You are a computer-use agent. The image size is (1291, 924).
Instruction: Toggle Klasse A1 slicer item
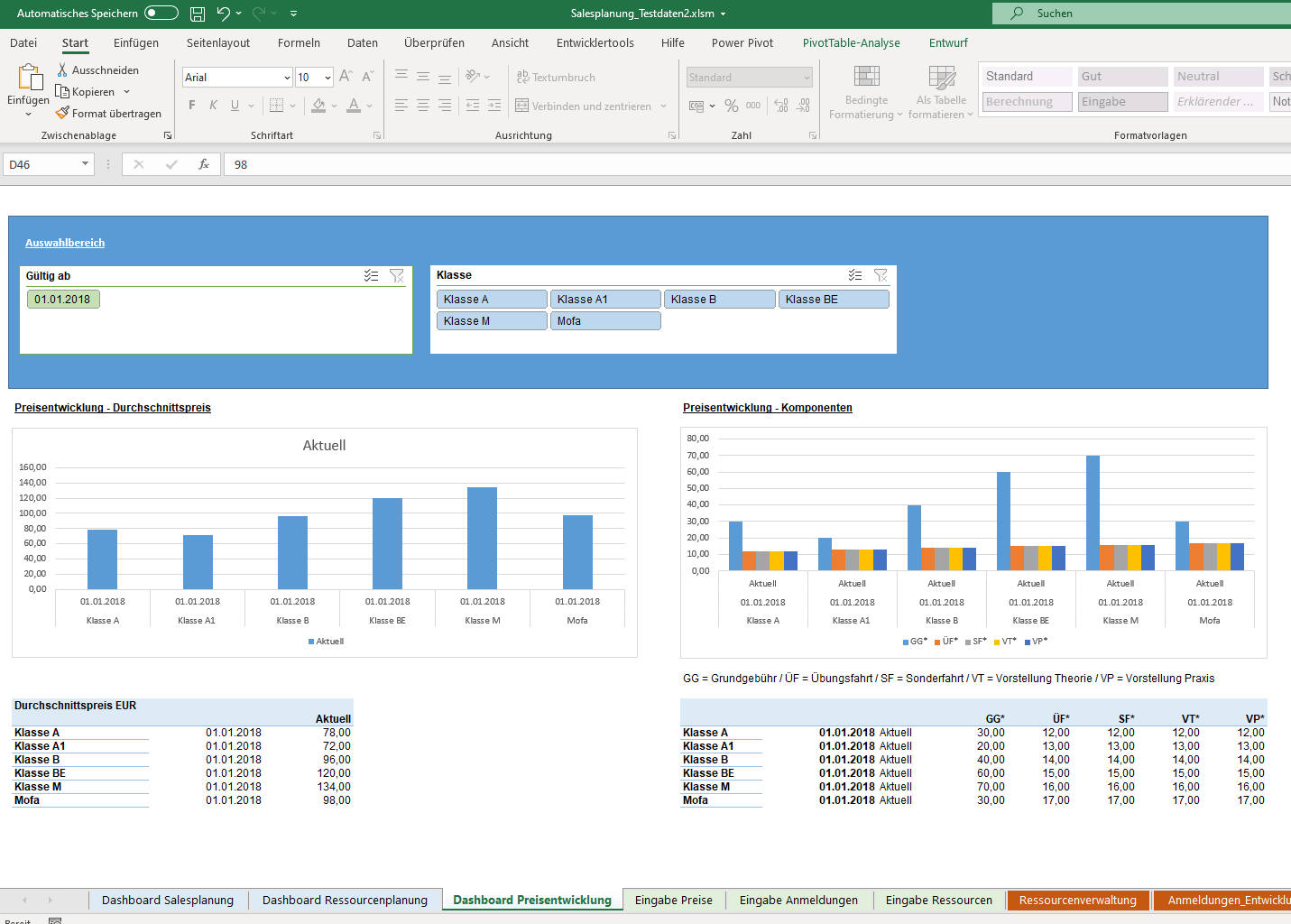point(605,300)
